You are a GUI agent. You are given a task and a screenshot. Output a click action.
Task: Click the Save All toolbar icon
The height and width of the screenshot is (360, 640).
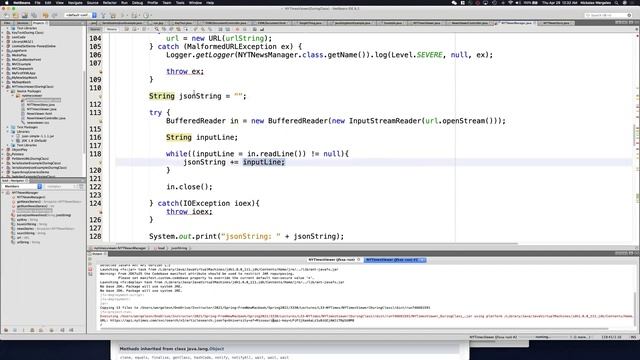34,15
